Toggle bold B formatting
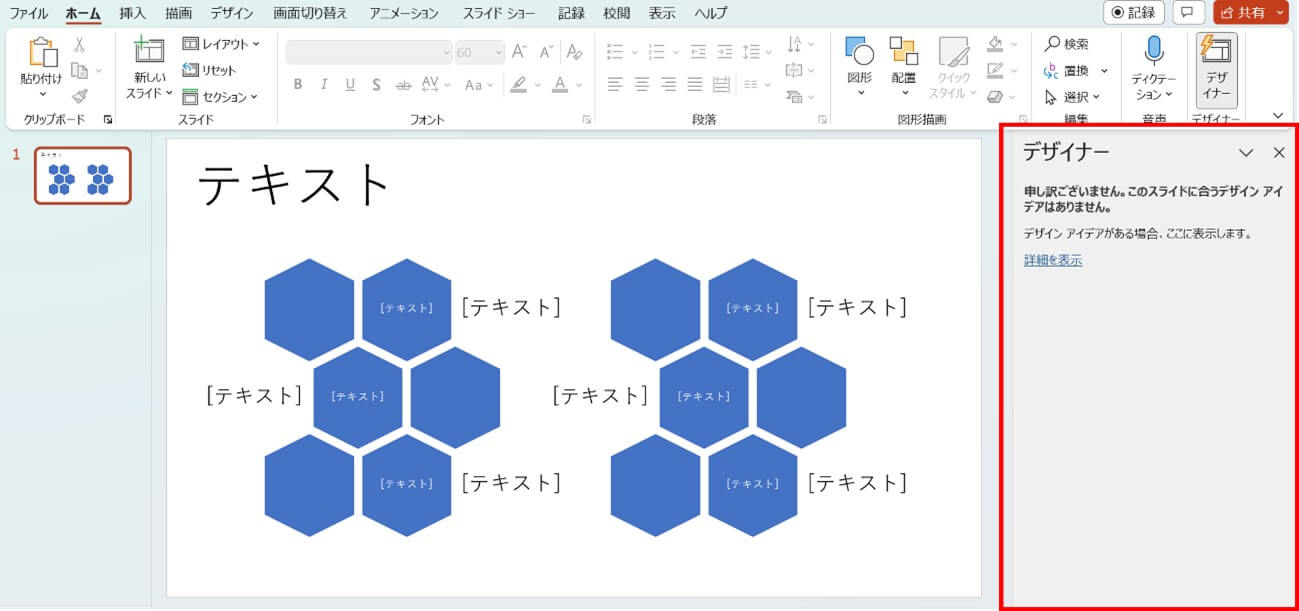The width and height of the screenshot is (1299, 611). (297, 85)
